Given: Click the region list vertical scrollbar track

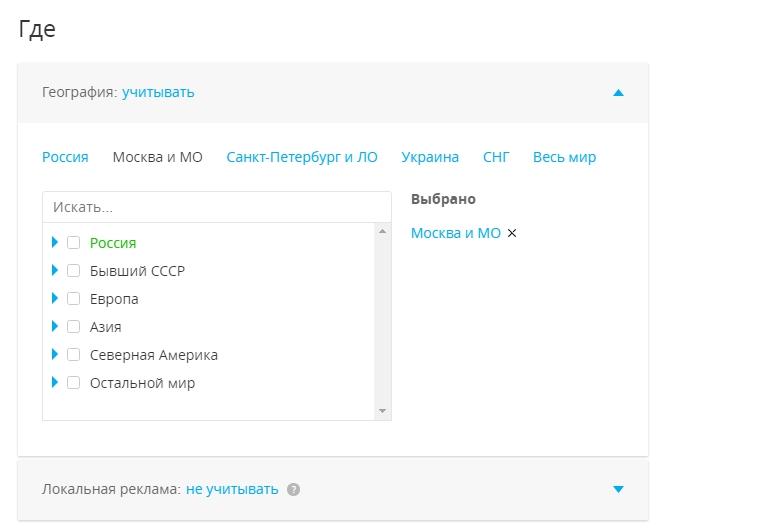Looking at the screenshot, I should [x=382, y=321].
